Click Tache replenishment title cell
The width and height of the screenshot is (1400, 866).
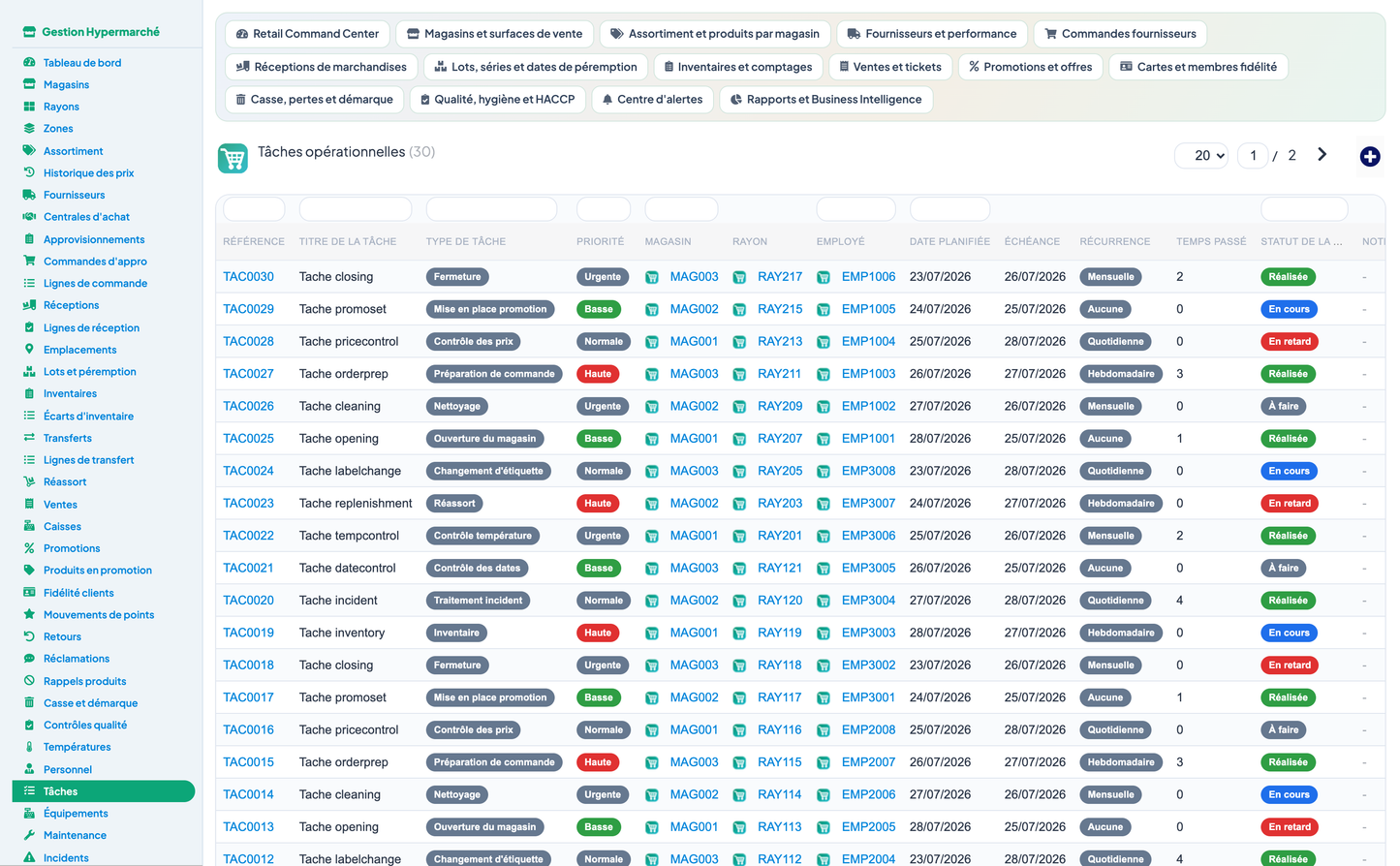click(356, 504)
